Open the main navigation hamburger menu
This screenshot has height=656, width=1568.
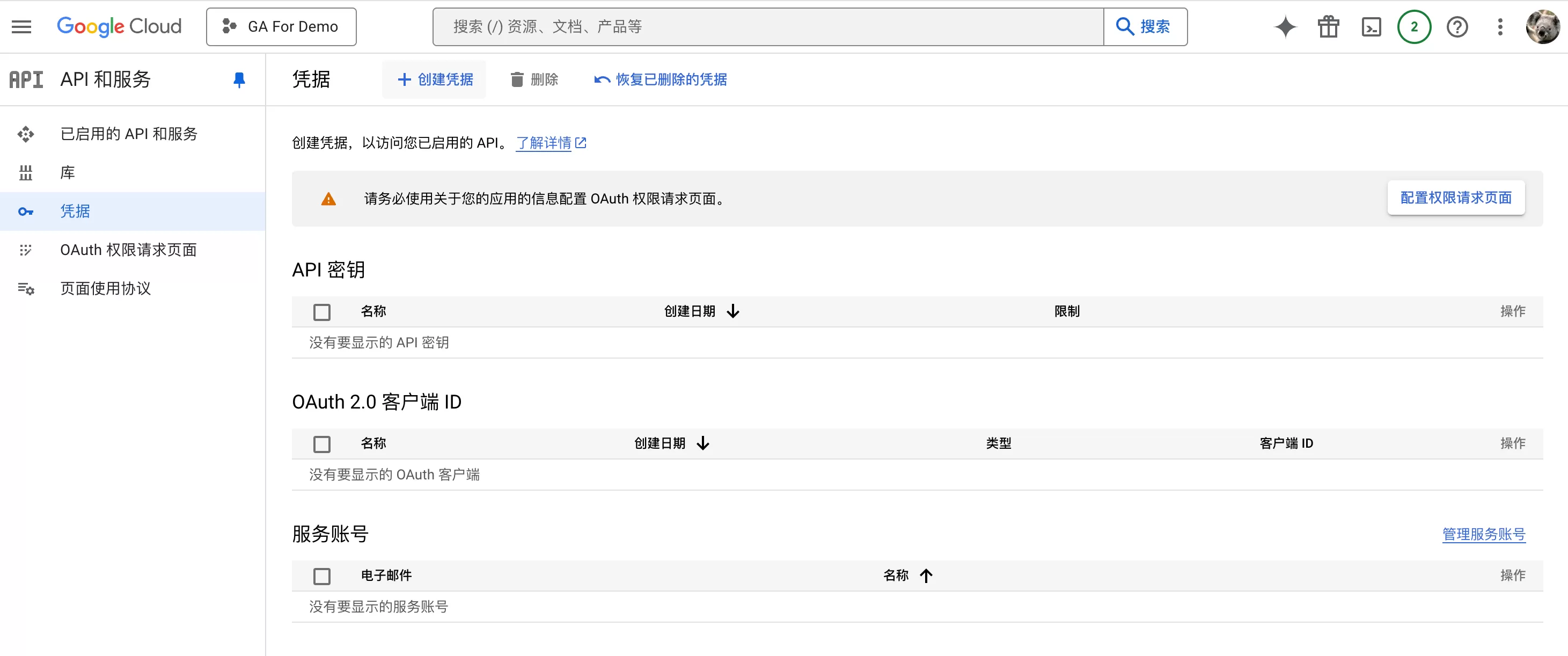point(21,27)
